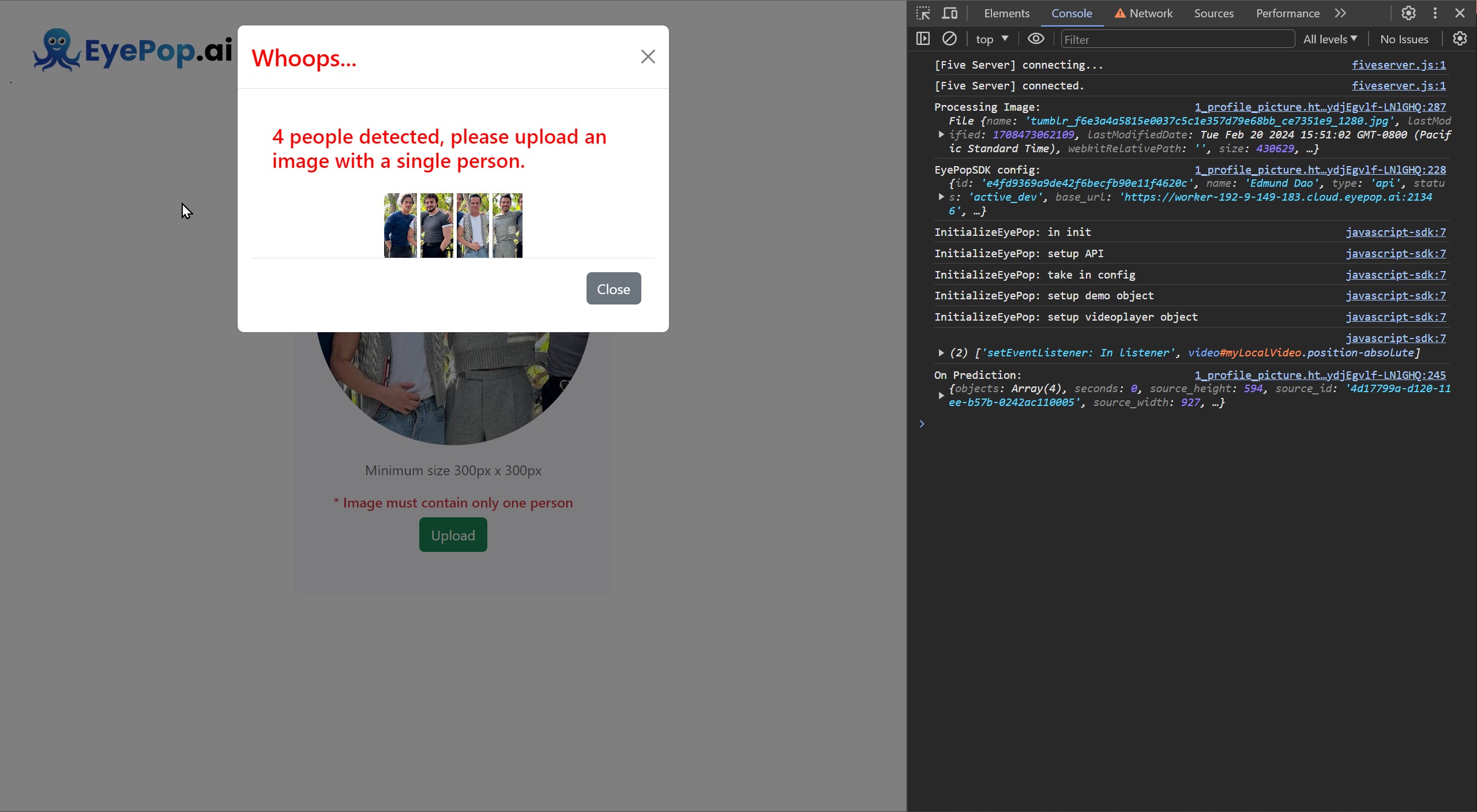Image resolution: width=1477 pixels, height=812 pixels.
Task: Toggle device toolbar emulation mode
Action: click(x=949, y=13)
